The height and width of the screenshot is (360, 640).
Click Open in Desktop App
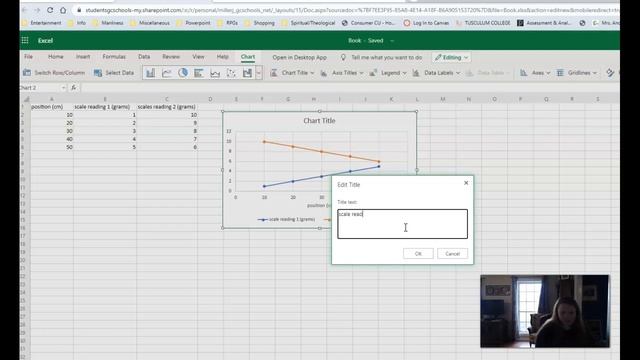coord(300,58)
